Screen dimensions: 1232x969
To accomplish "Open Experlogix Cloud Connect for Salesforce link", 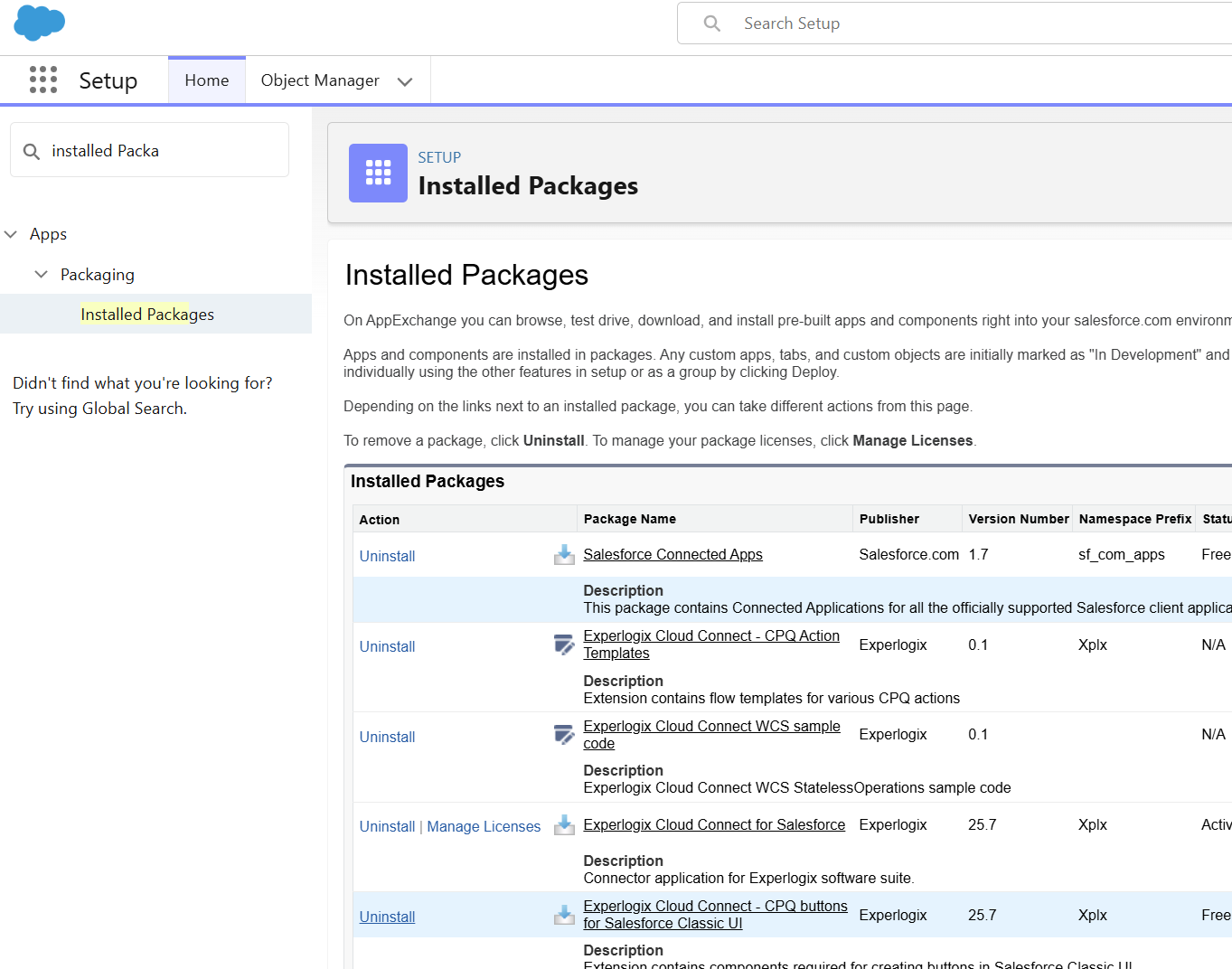I will tap(714, 824).
